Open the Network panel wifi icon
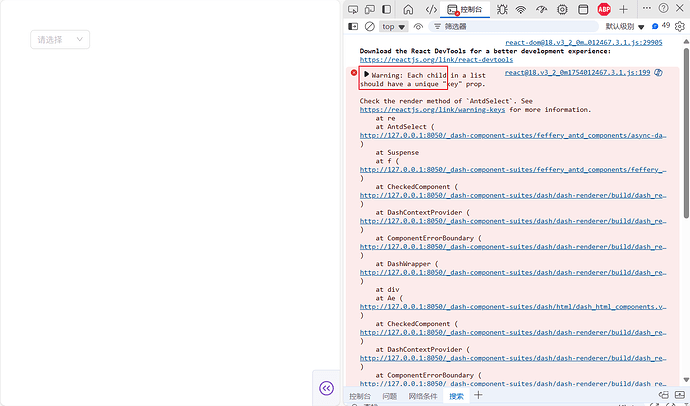This screenshot has height=406, width=690. (521, 9)
